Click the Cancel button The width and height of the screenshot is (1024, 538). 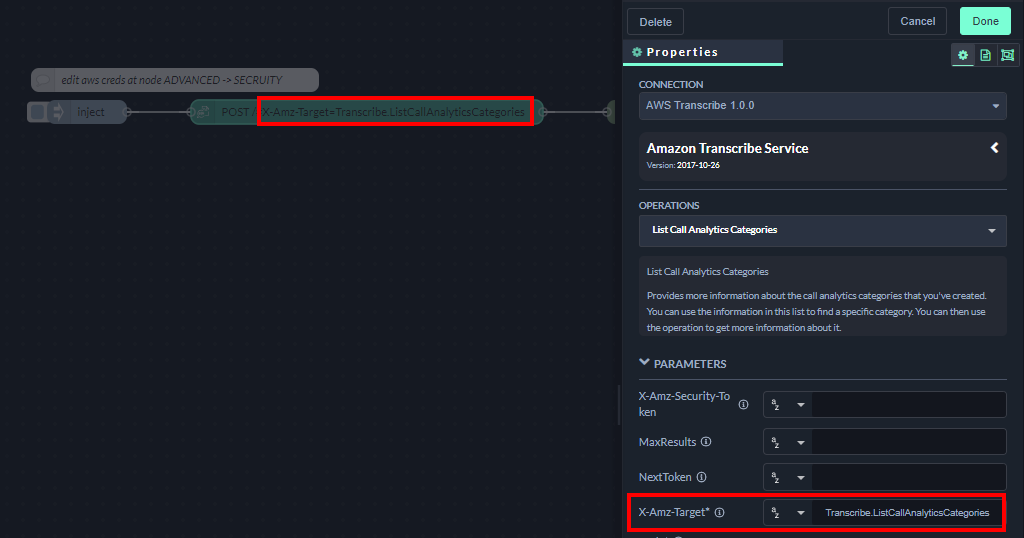click(x=917, y=21)
